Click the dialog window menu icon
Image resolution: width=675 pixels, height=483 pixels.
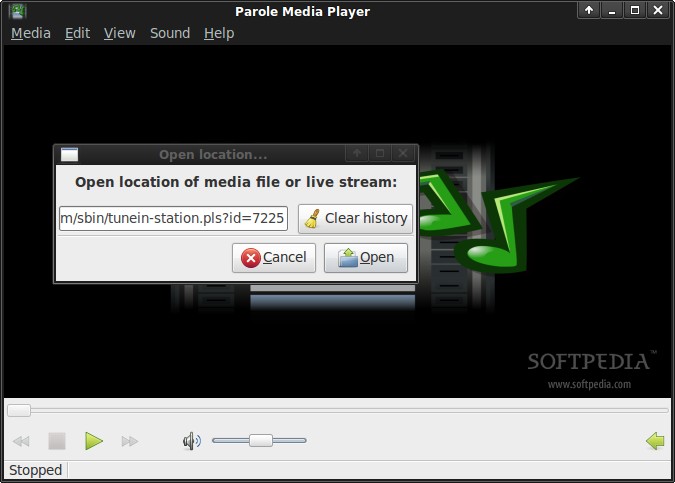(x=69, y=154)
